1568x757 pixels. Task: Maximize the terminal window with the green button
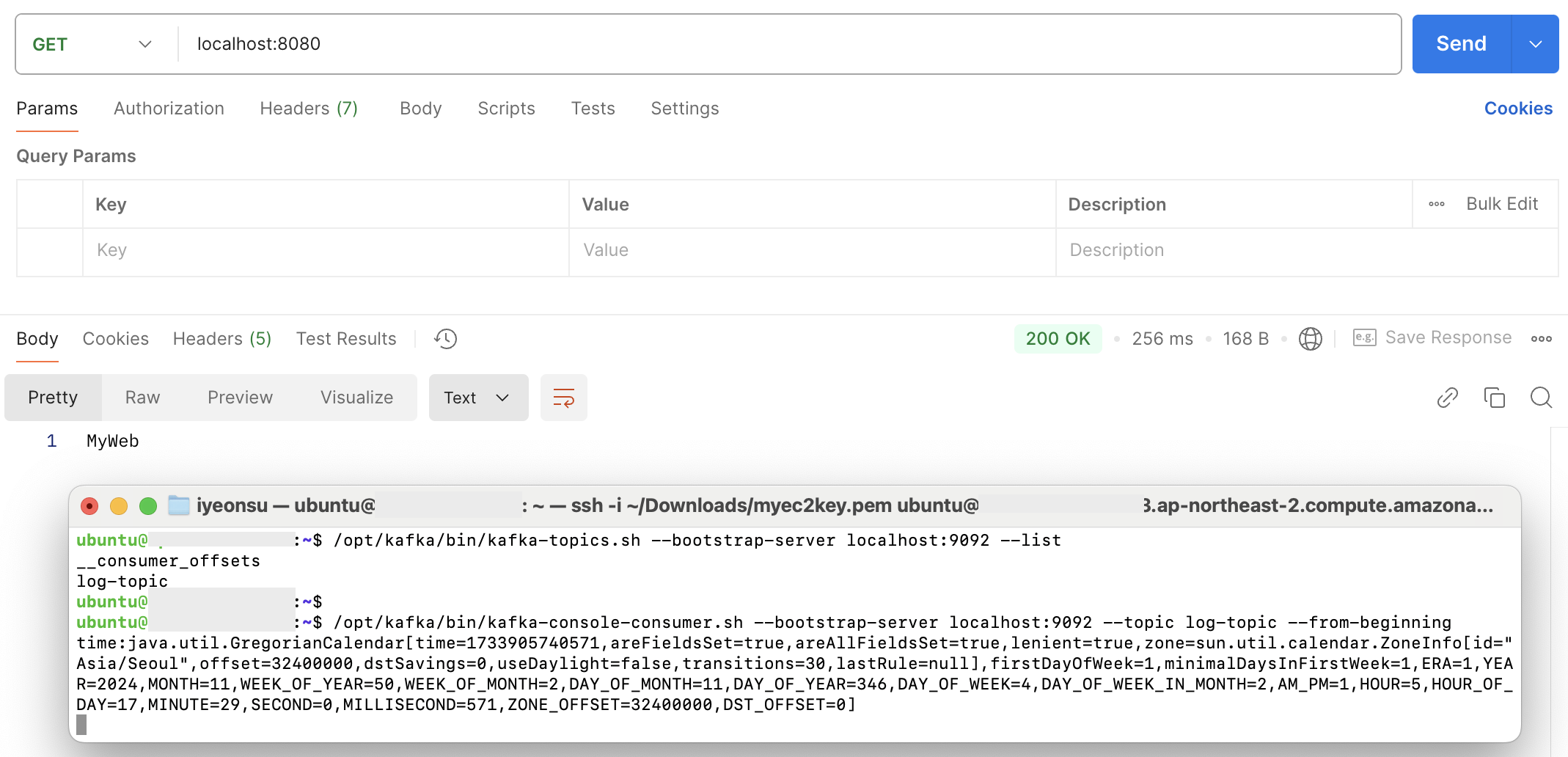pyautogui.click(x=148, y=506)
